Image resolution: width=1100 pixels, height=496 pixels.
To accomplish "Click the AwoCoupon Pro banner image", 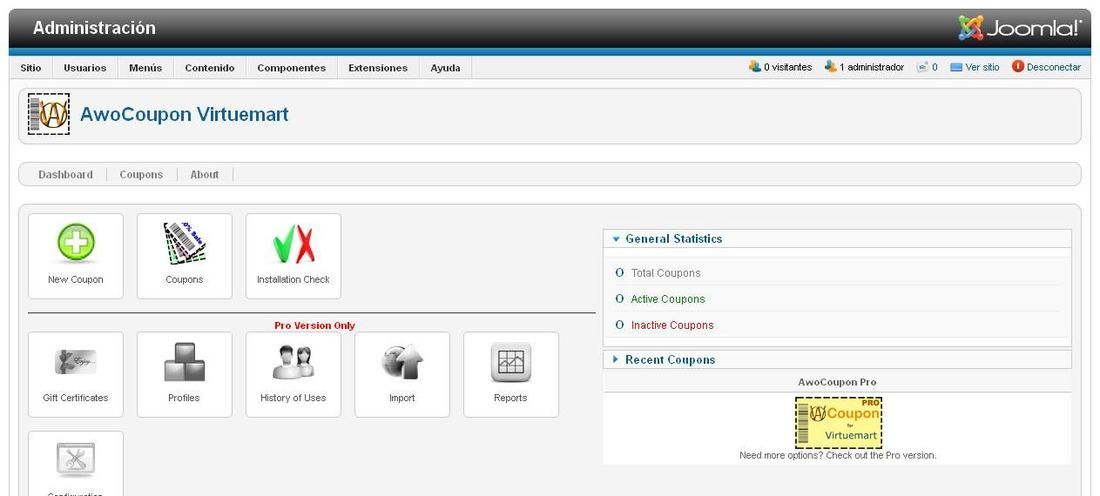I will pyautogui.click(x=838, y=422).
